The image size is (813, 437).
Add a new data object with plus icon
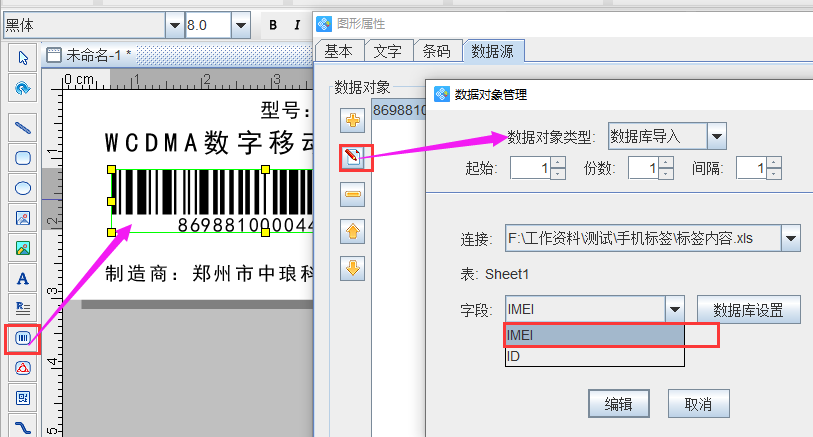[x=353, y=122]
